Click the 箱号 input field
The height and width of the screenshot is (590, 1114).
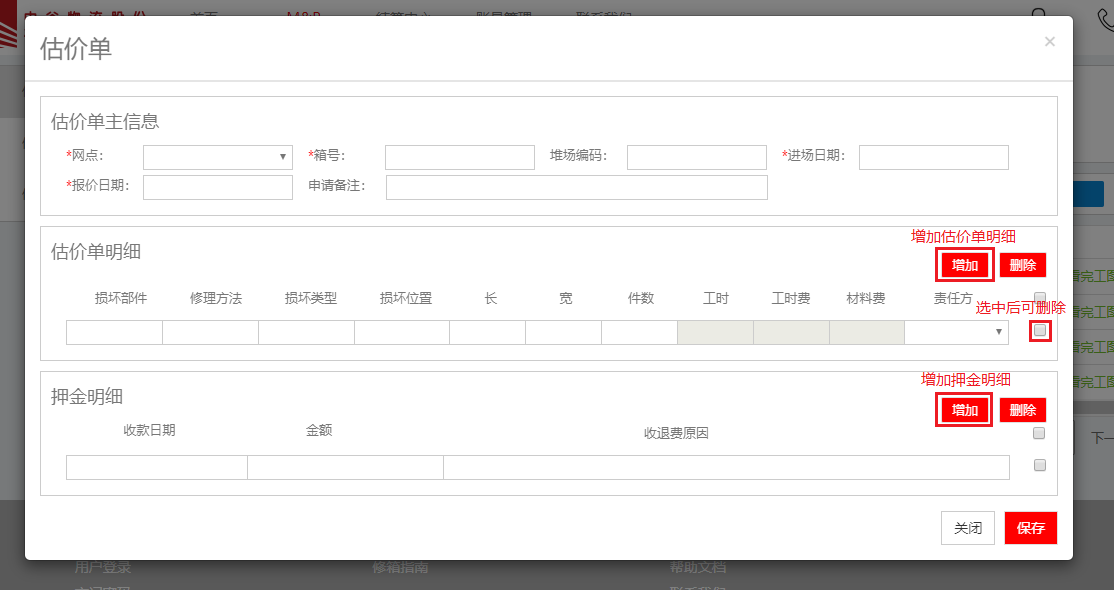(x=459, y=157)
